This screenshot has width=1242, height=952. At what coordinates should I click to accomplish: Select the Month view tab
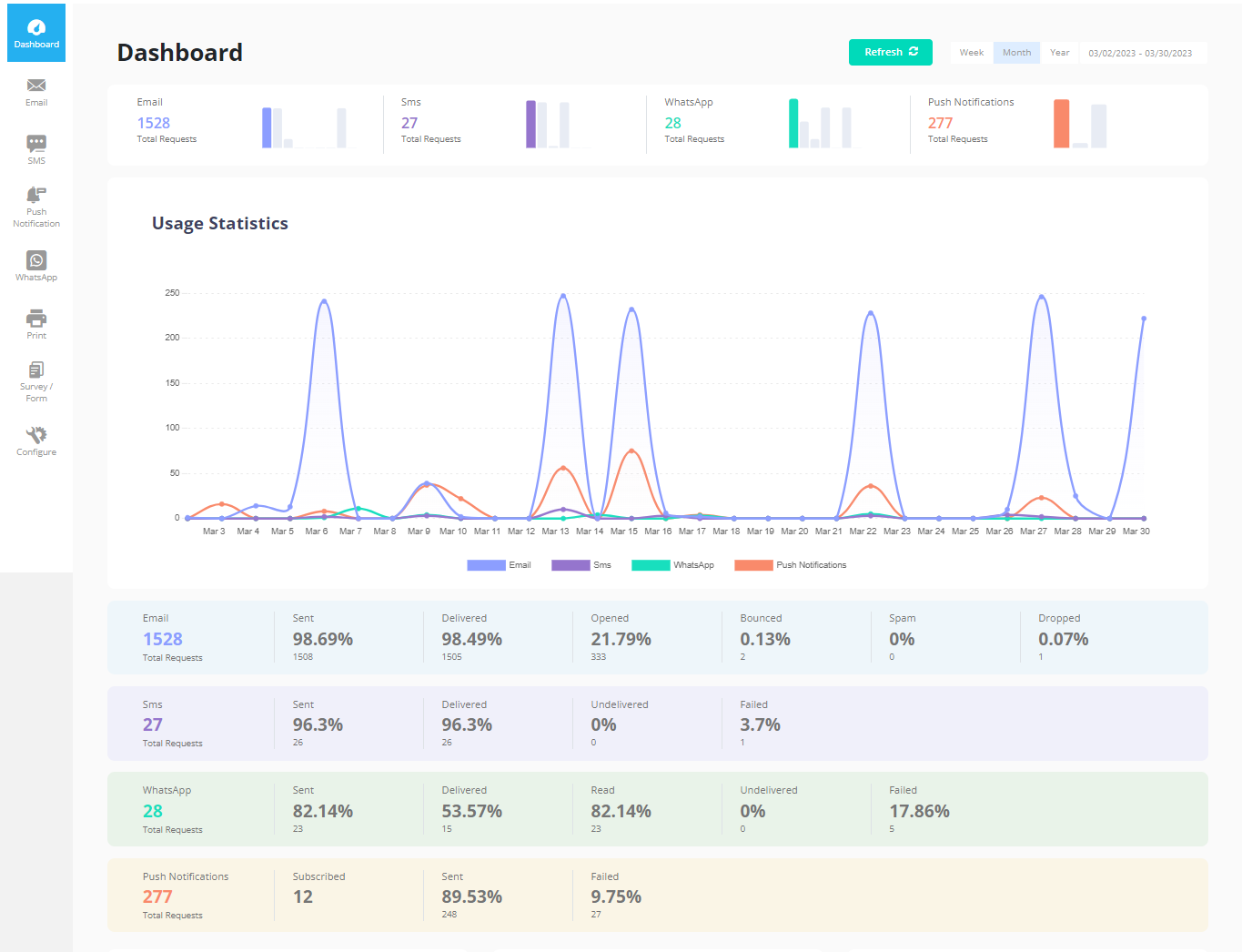[1015, 52]
